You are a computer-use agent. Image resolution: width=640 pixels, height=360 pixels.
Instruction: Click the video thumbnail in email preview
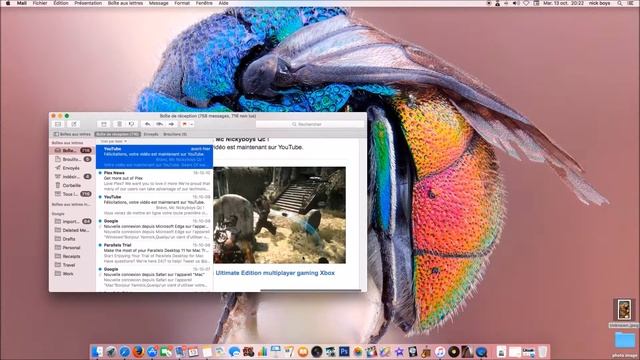tap(280, 215)
